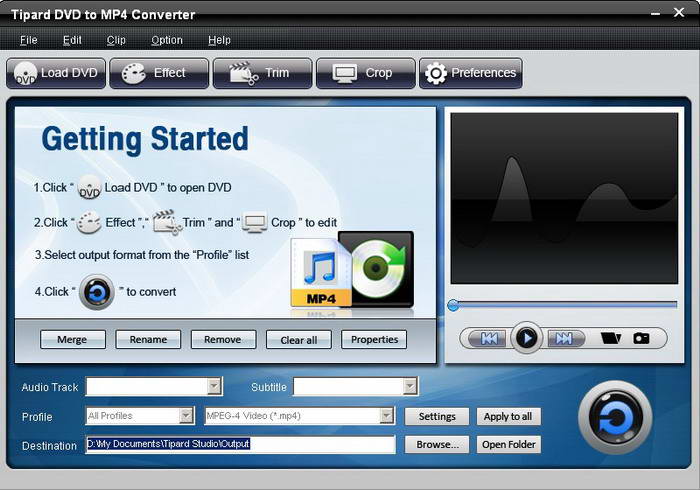Click the Destination path field
This screenshot has width=700, height=490.
point(241,444)
